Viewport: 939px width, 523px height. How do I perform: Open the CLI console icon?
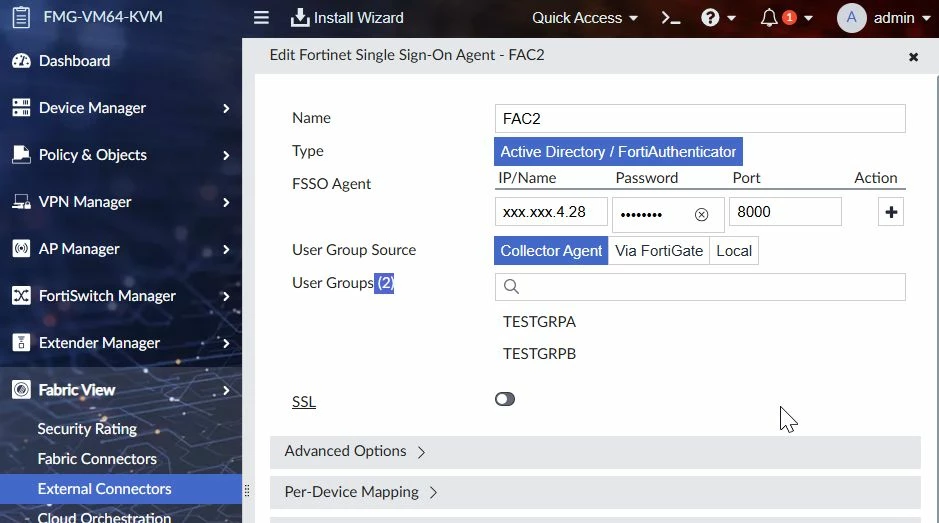(x=671, y=18)
